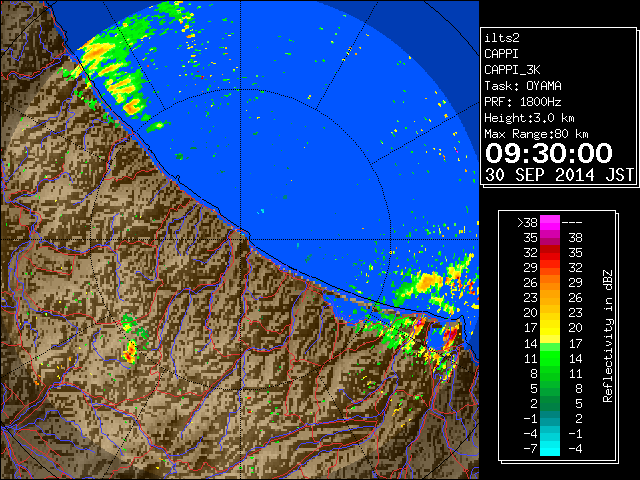The image size is (640, 480).
Task: Pick the dark red 32 to 35 swatch
Action: pos(550,253)
